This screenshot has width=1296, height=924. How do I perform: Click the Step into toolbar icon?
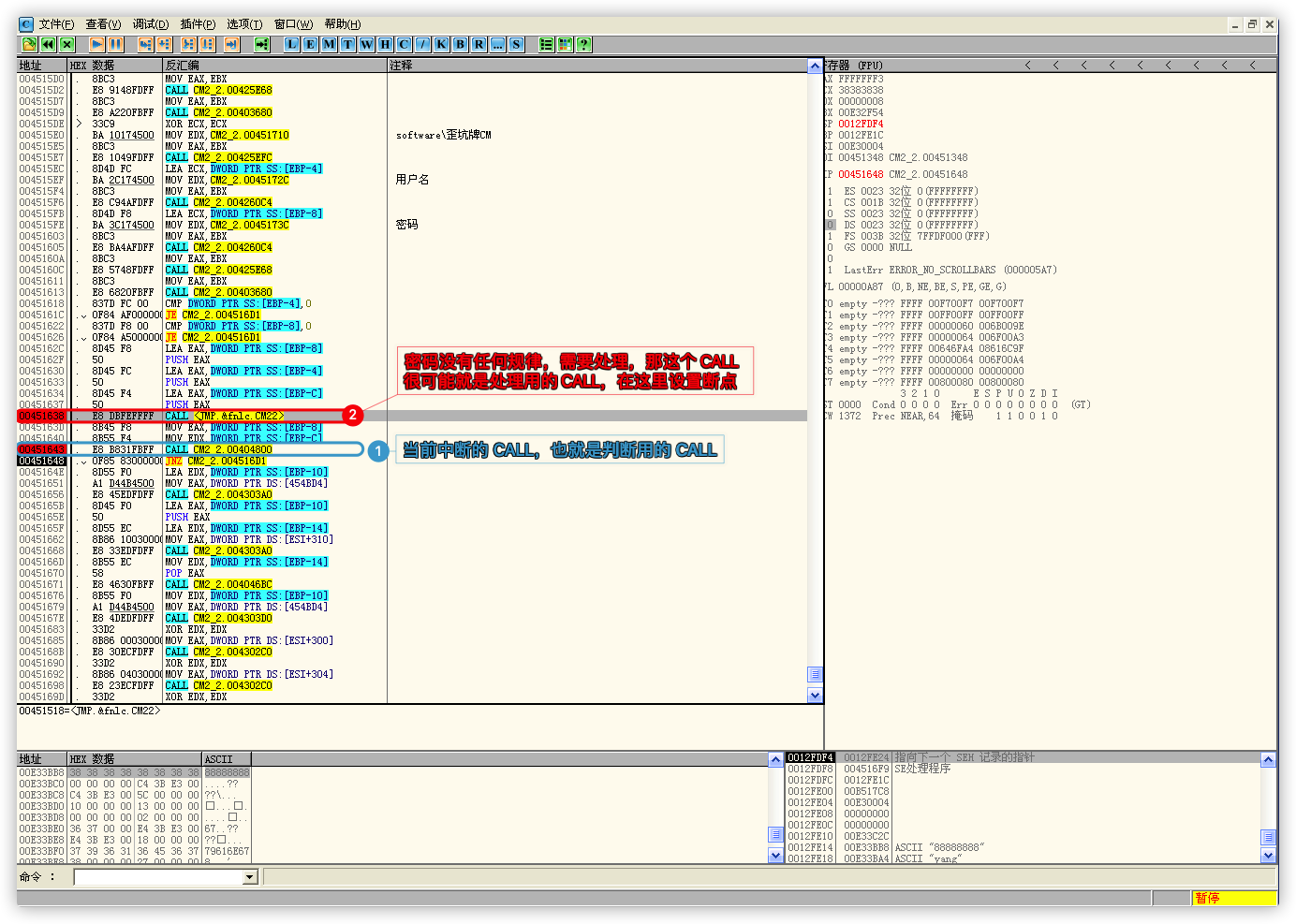tap(145, 44)
